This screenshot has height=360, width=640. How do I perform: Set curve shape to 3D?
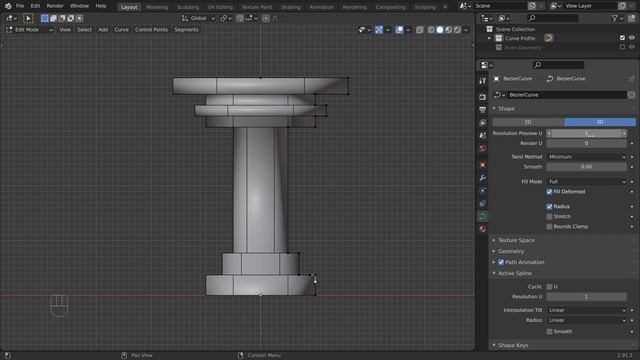pyautogui.click(x=600, y=122)
